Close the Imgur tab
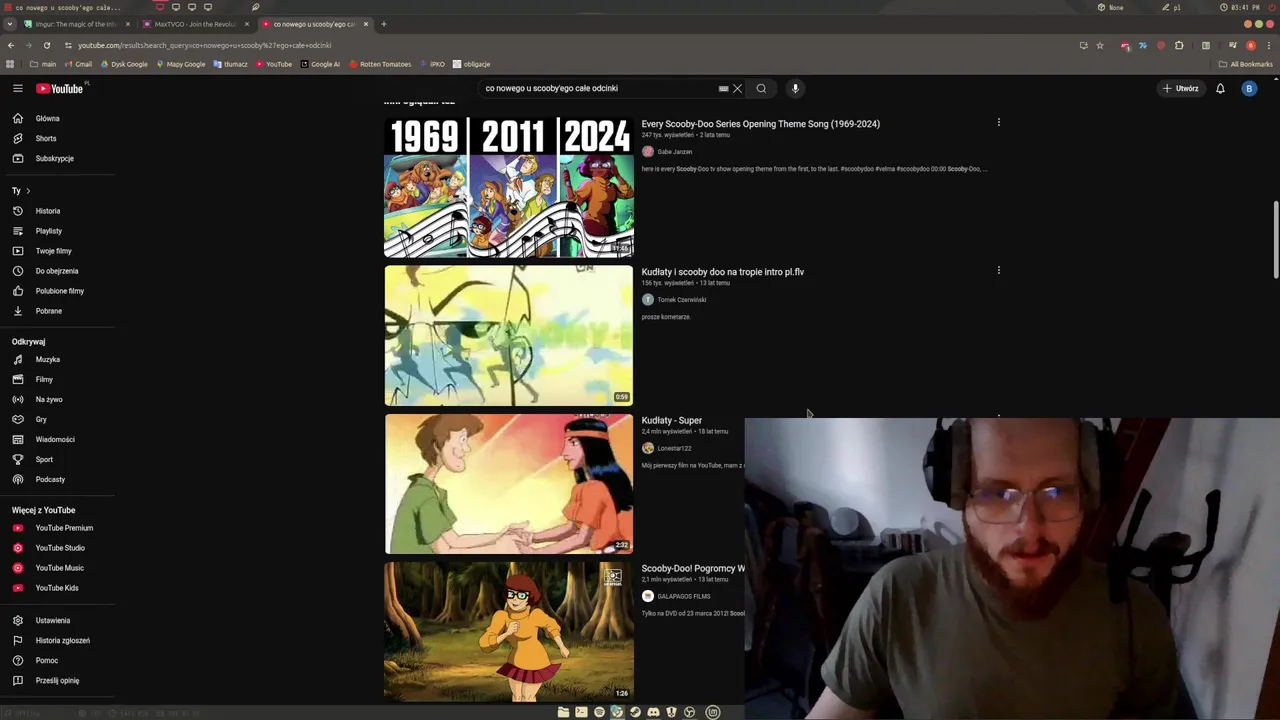1280x720 pixels. tap(127, 24)
